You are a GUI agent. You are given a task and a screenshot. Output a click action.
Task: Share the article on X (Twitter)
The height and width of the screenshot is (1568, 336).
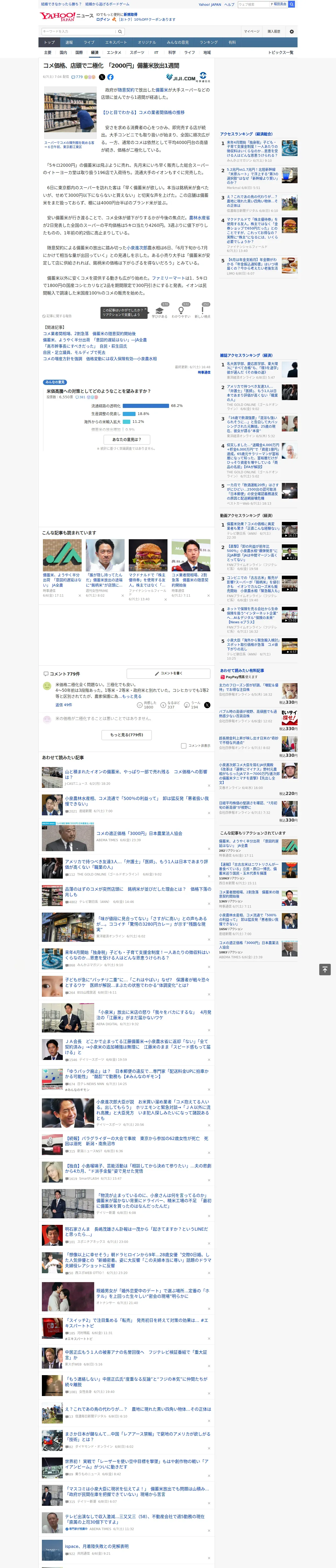pyautogui.click(x=102, y=77)
